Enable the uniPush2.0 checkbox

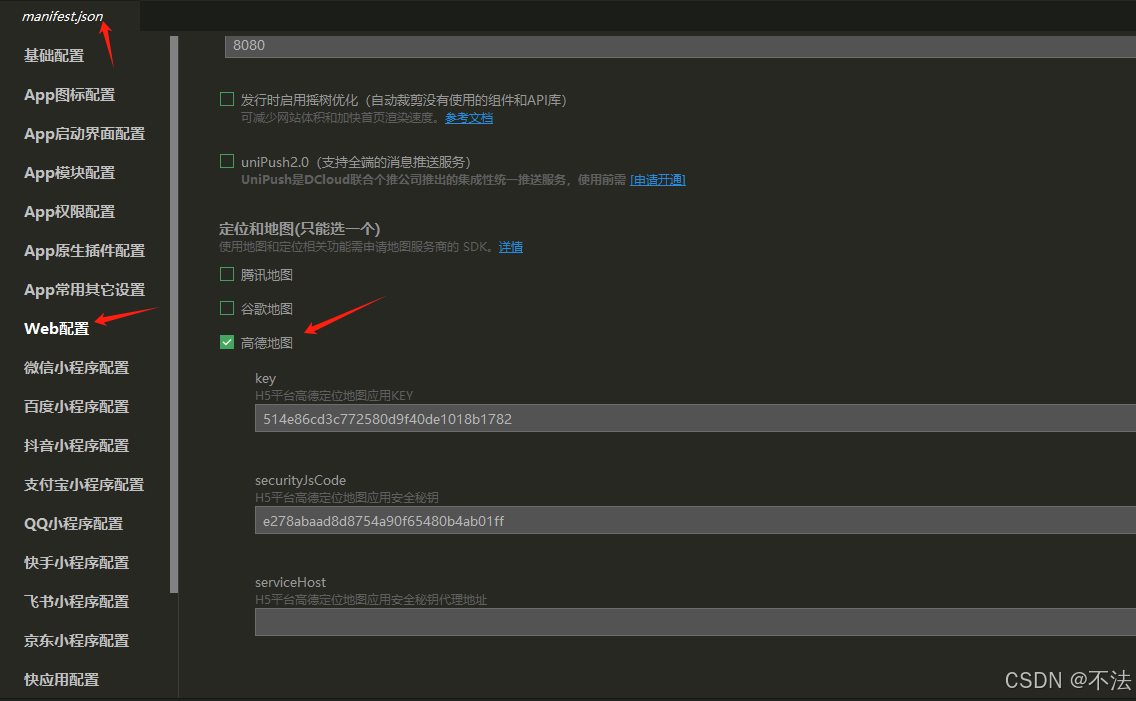(x=227, y=161)
